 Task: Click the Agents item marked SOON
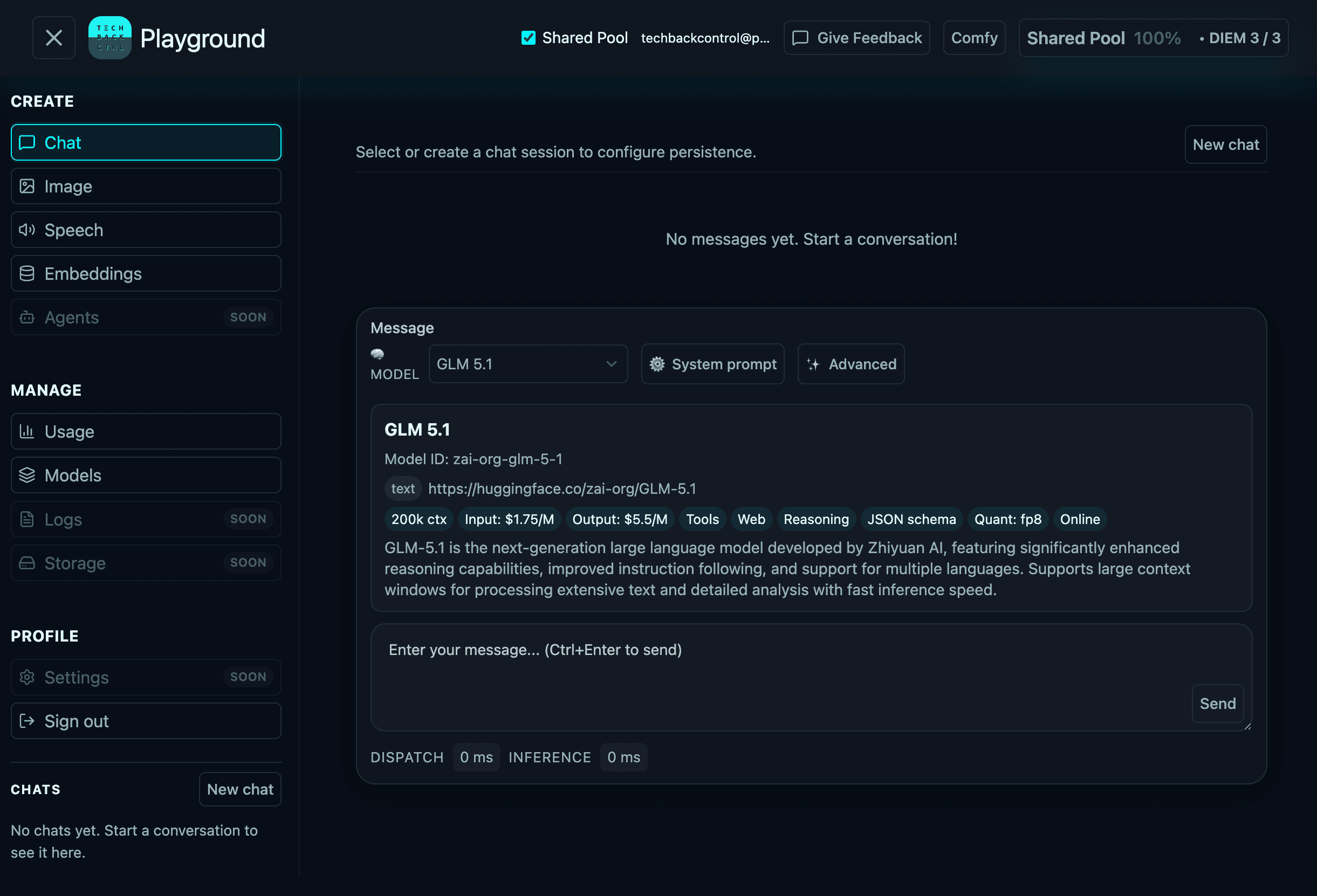(146, 317)
